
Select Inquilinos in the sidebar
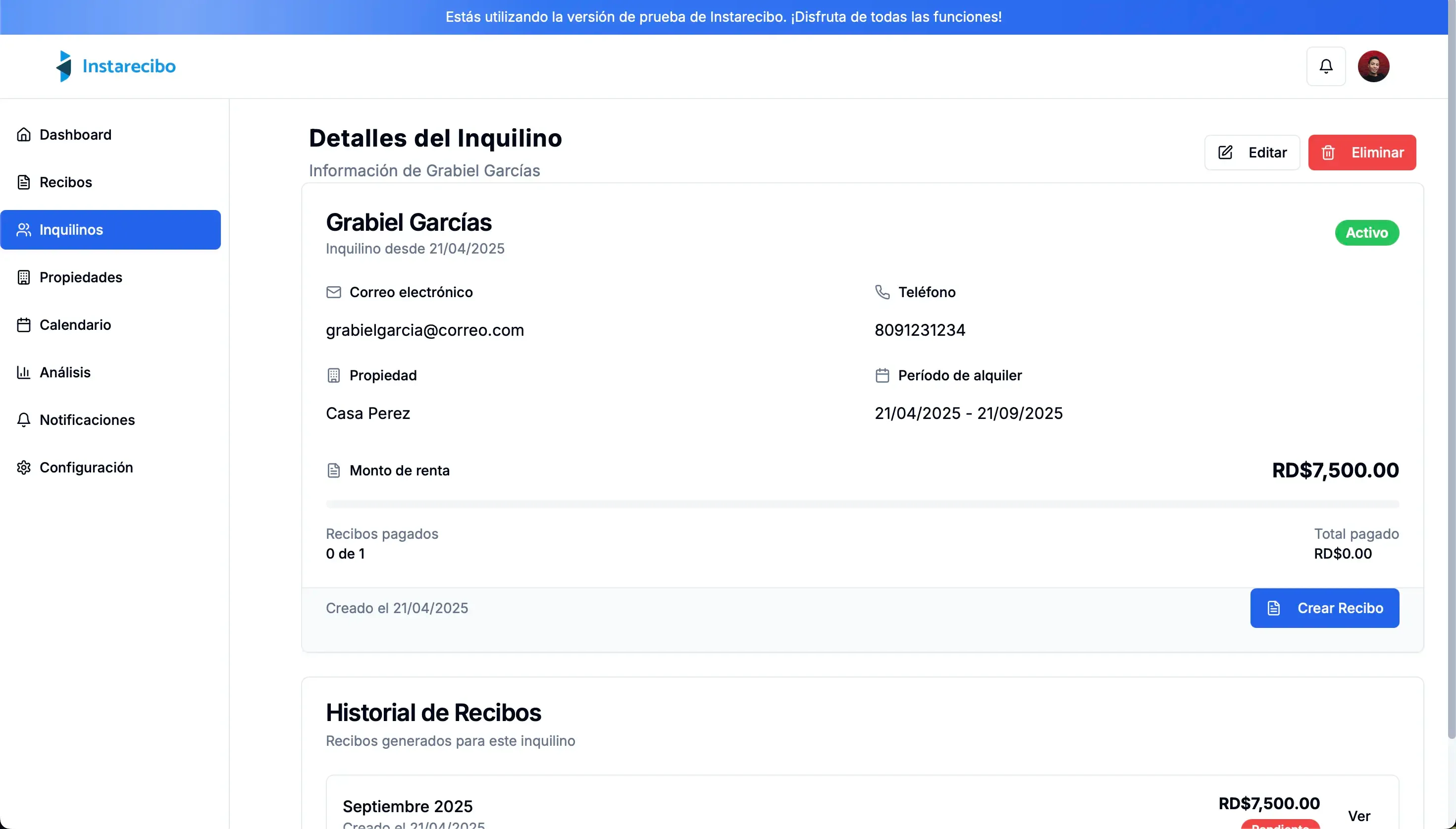click(x=110, y=229)
